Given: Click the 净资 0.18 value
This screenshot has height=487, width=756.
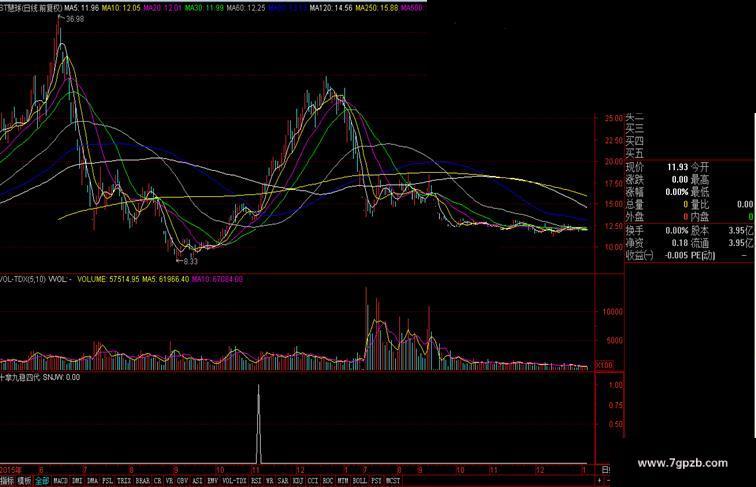Looking at the screenshot, I should point(680,244).
